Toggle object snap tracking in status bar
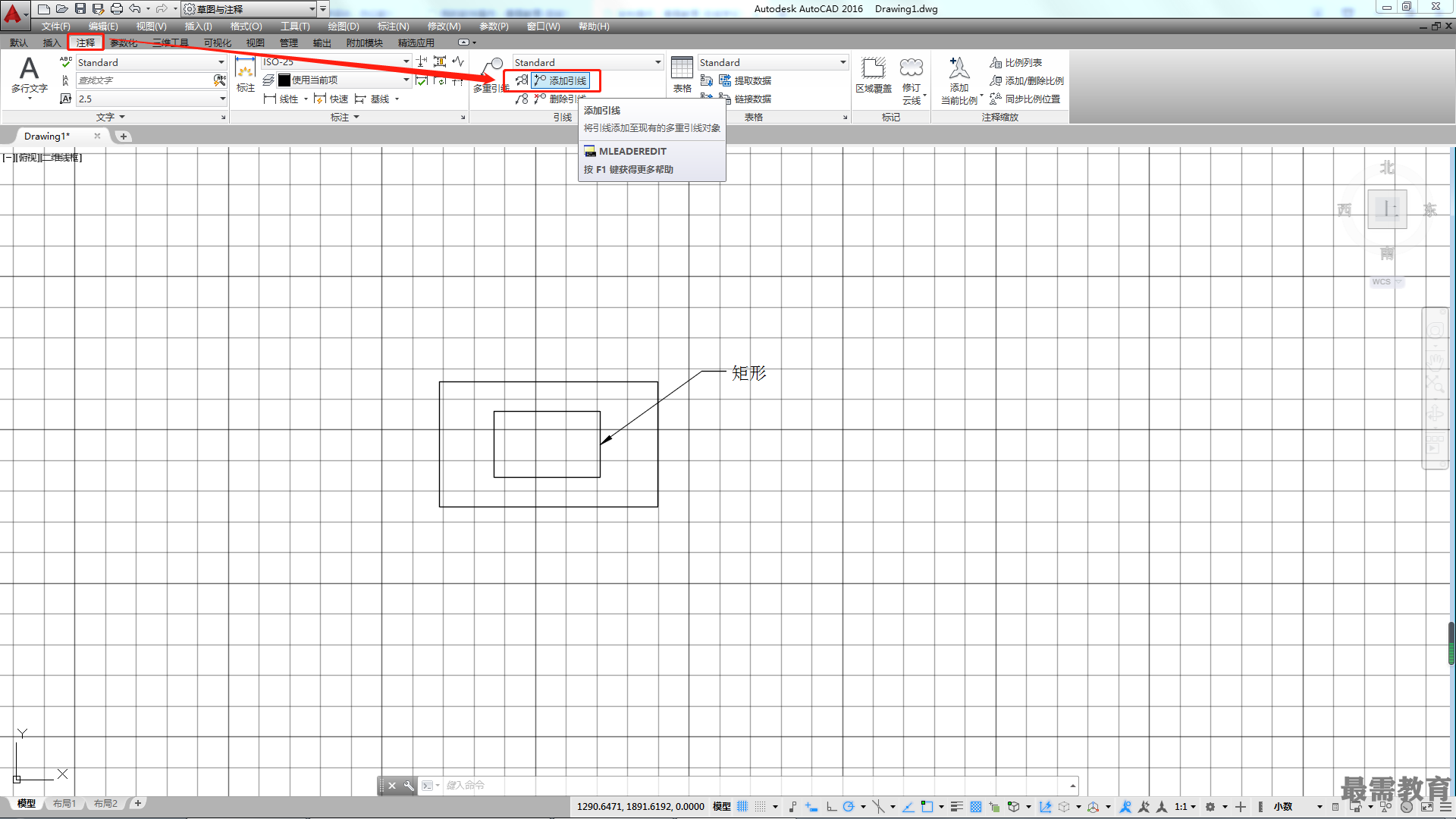The width and height of the screenshot is (1456, 819). tap(908, 807)
